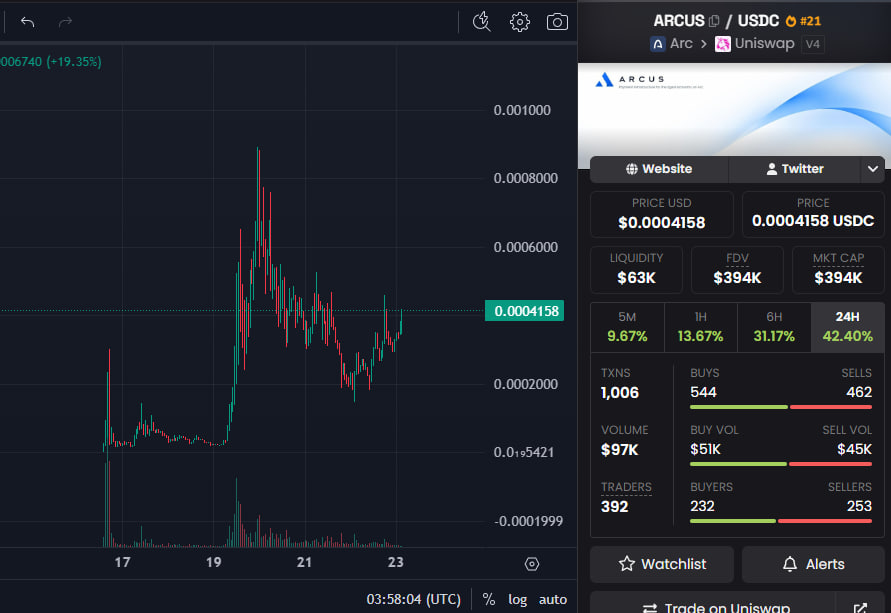
Task: Open the chart timezone clock 03:58:04 (UTC)
Action: tap(413, 599)
